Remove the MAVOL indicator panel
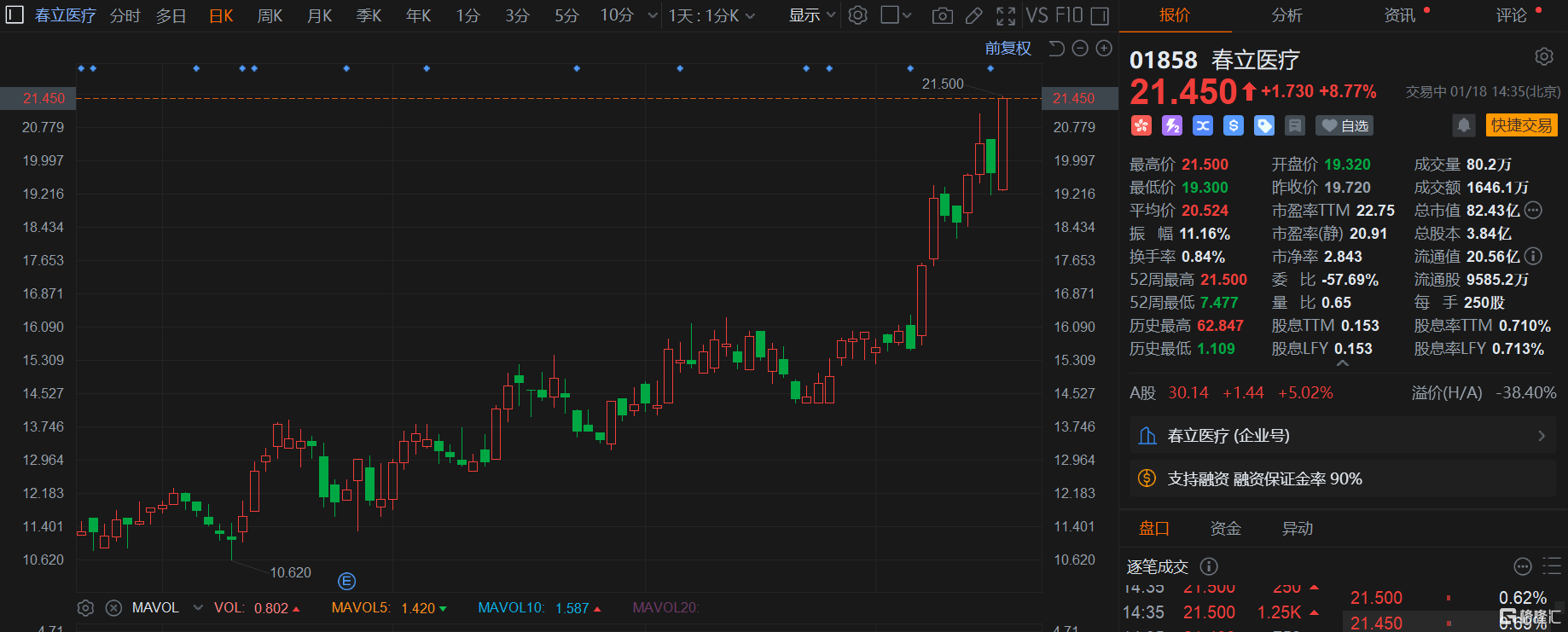Screen dimensions: 1568x632 coord(113,608)
